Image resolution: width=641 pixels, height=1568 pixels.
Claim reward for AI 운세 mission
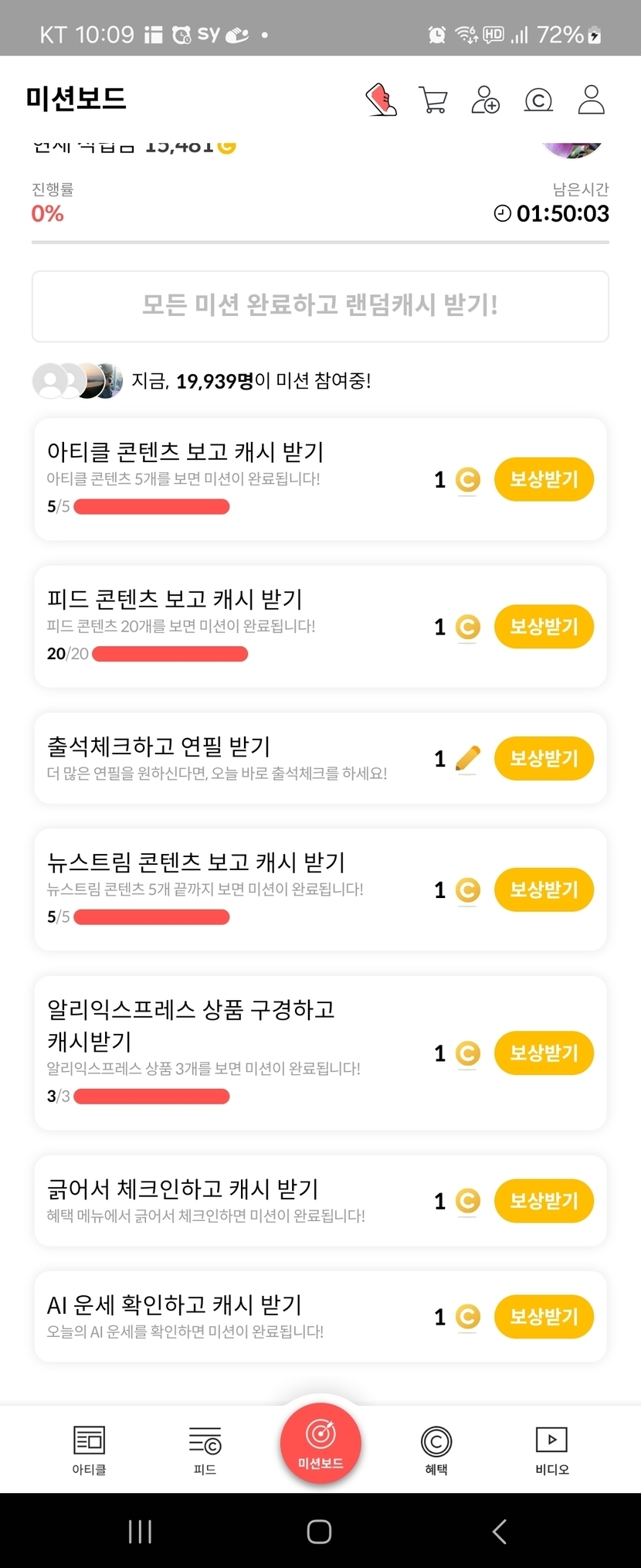point(544,1316)
